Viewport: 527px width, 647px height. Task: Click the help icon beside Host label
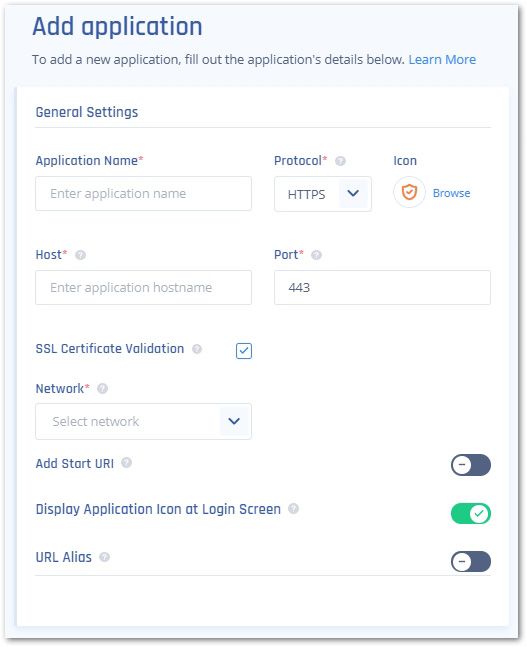80,255
